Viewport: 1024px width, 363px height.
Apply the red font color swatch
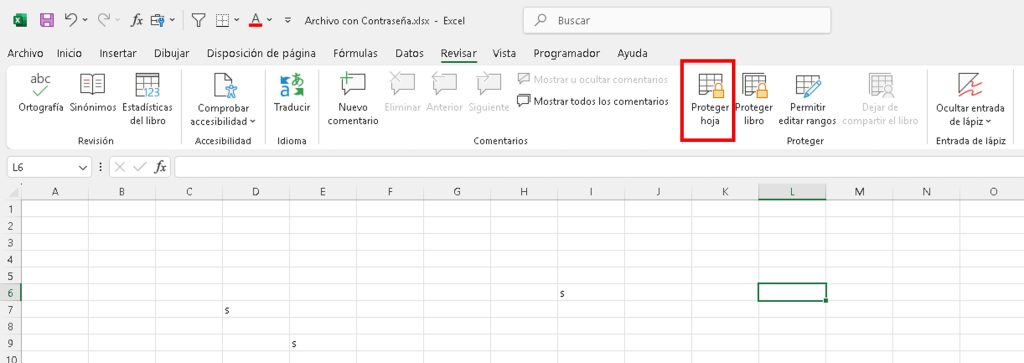coord(255,20)
